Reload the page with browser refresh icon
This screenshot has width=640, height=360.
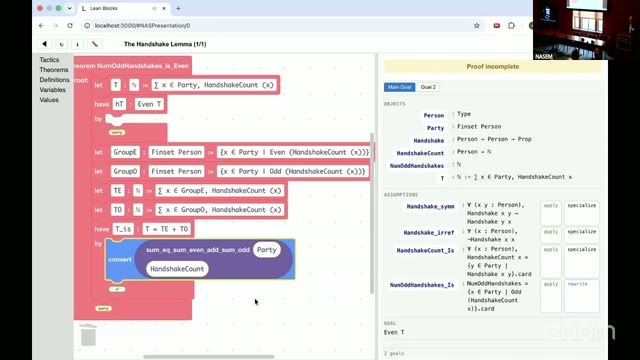pos(70,25)
